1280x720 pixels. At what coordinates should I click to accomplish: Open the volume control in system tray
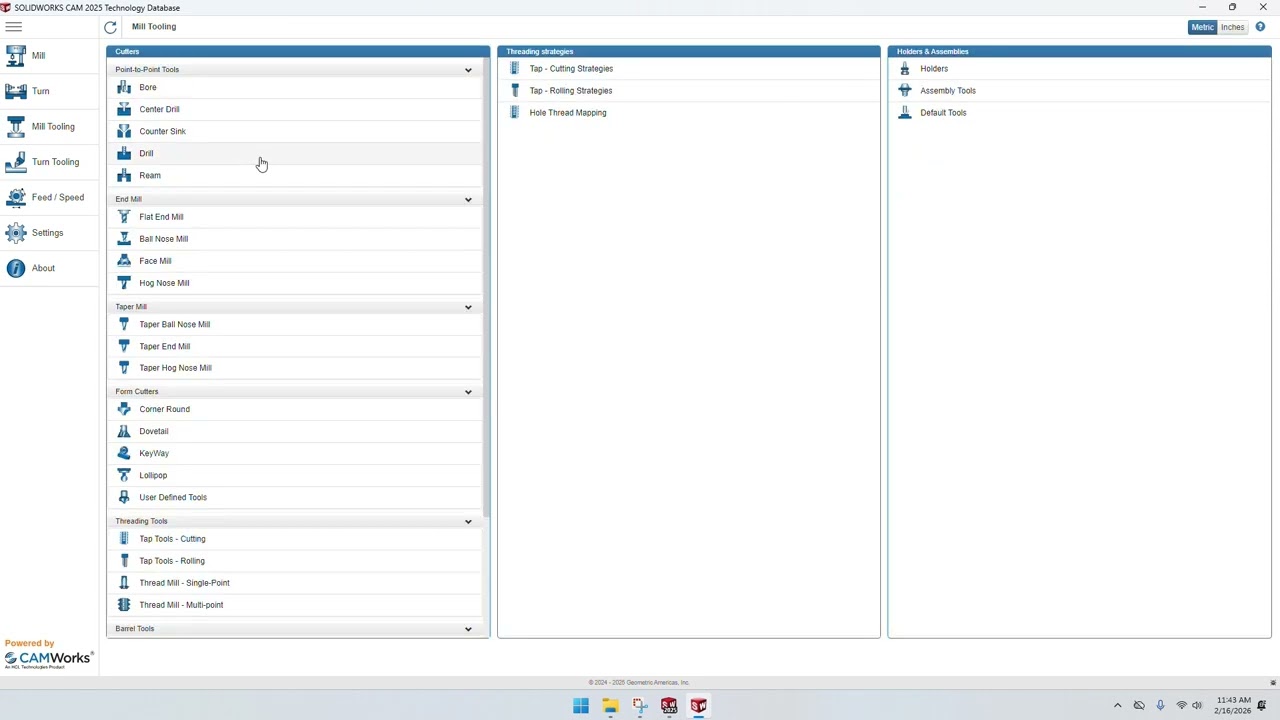(x=1197, y=706)
